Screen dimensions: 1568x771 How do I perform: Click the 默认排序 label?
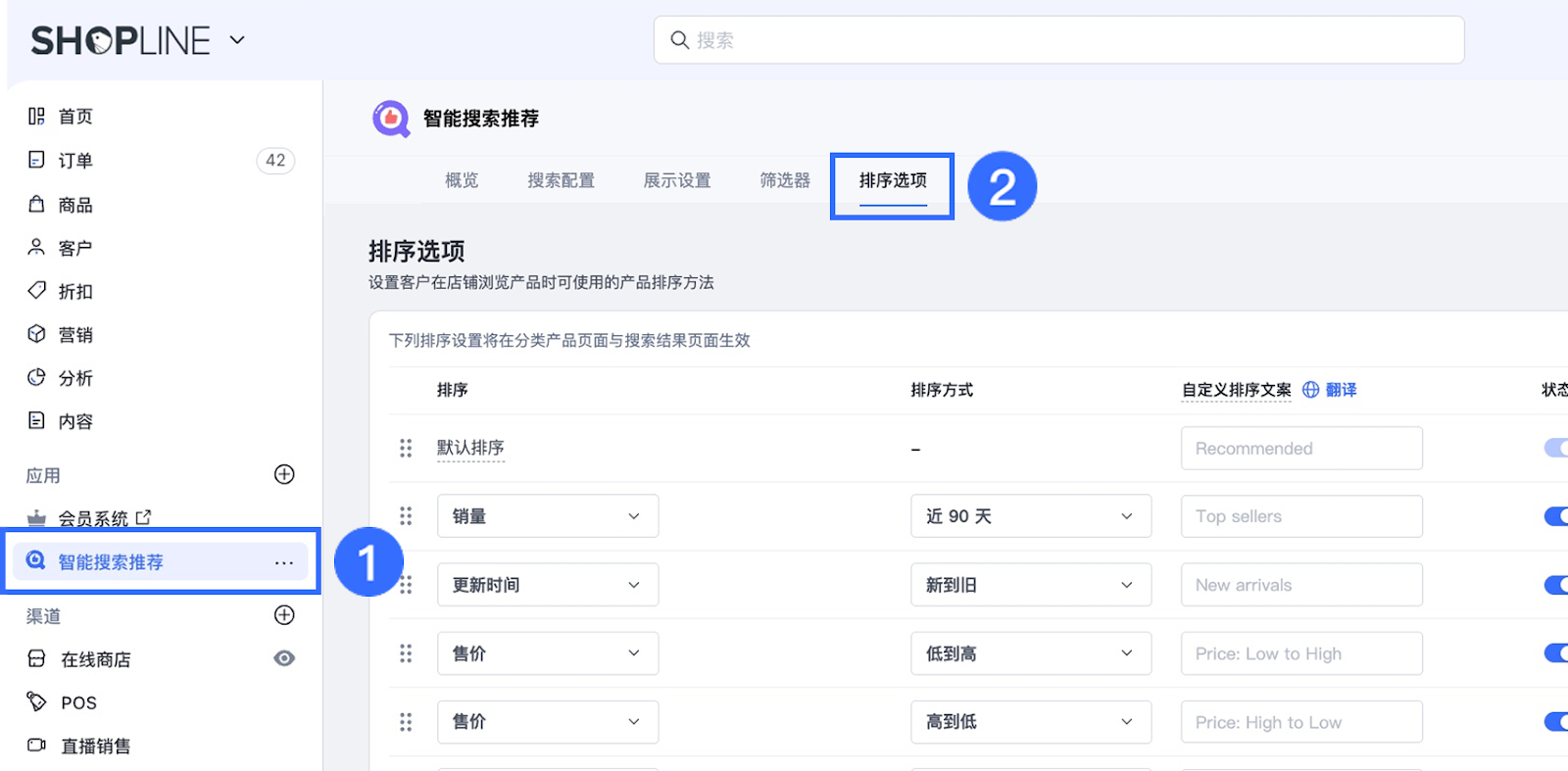coord(470,448)
